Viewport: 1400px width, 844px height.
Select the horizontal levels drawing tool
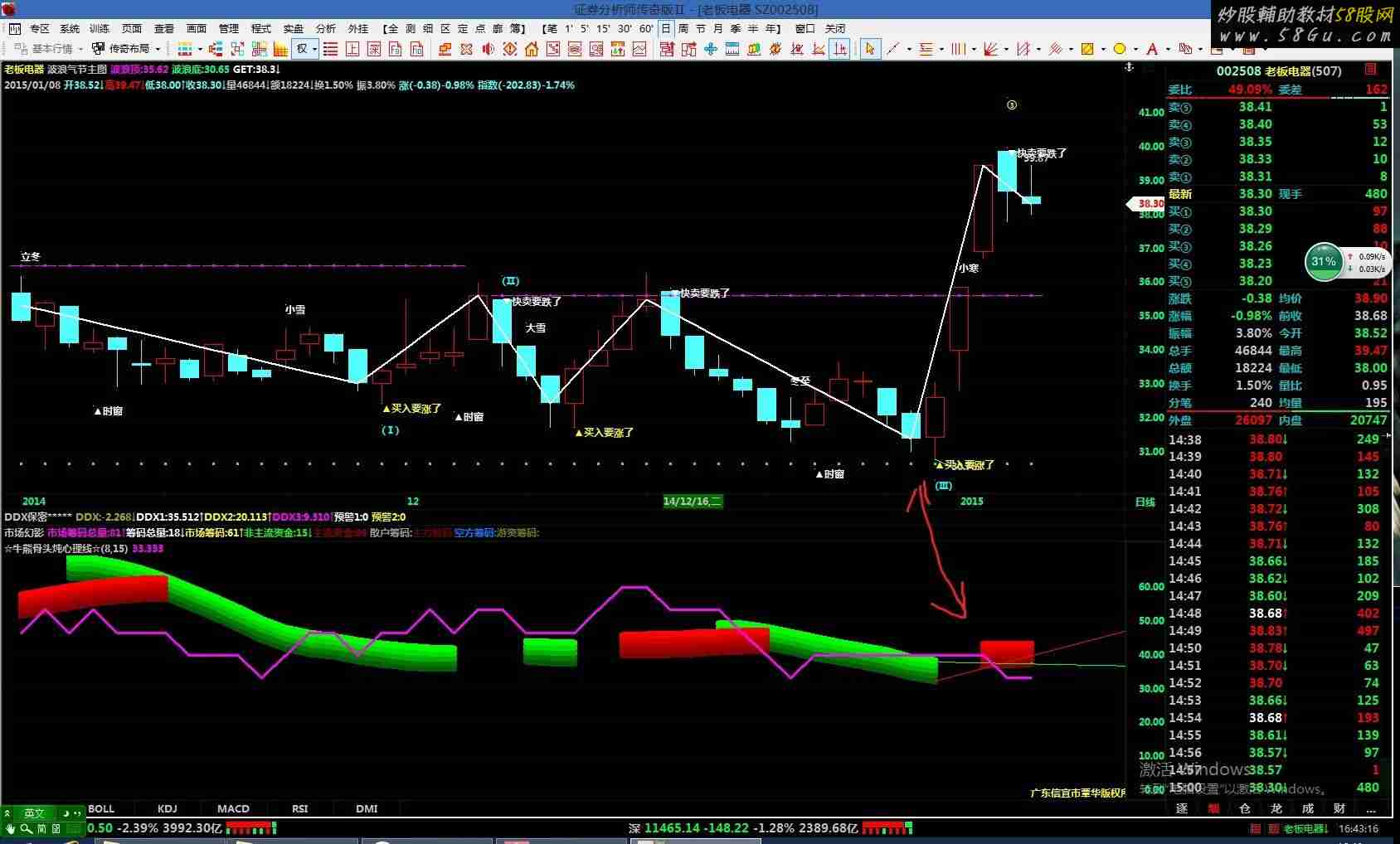926,49
